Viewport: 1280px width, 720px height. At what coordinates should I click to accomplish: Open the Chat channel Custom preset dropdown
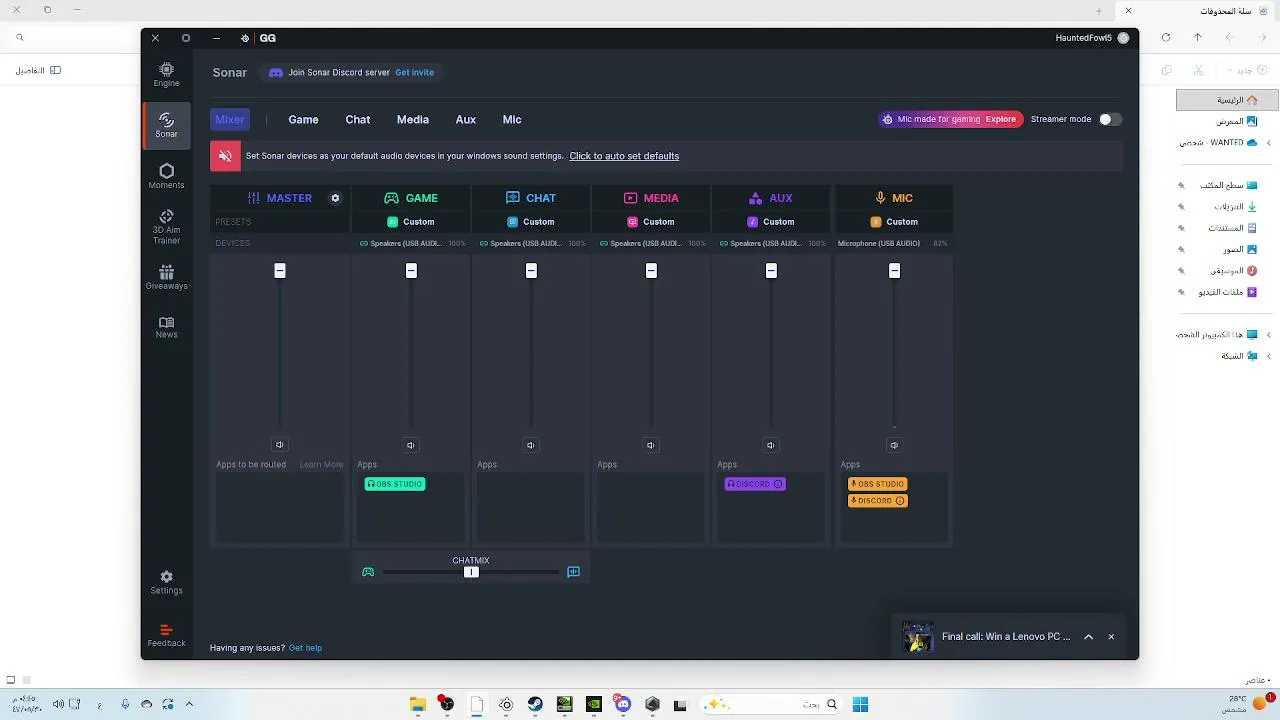pyautogui.click(x=531, y=222)
